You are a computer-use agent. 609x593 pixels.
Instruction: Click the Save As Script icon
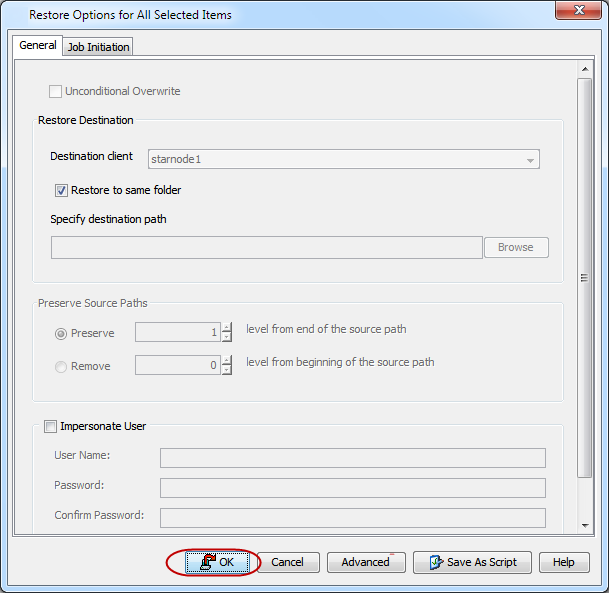coord(435,562)
